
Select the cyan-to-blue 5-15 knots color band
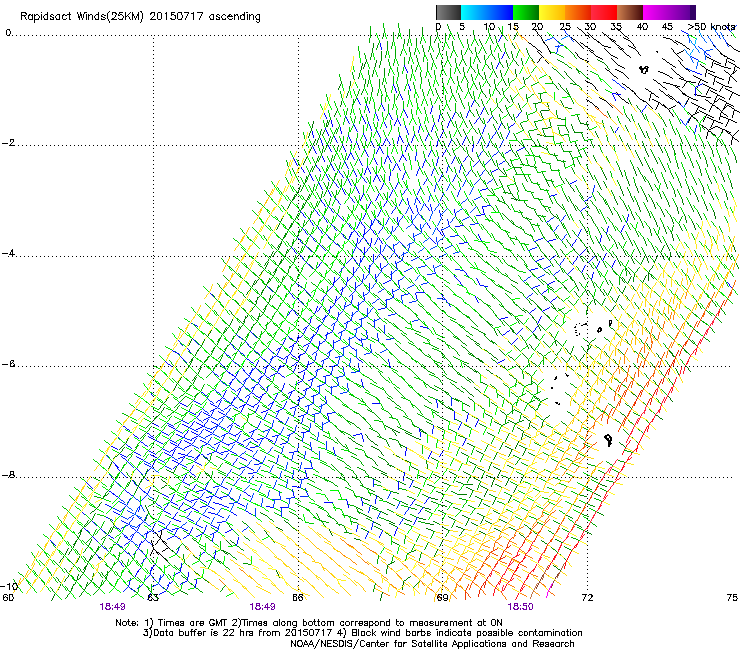[x=487, y=12]
